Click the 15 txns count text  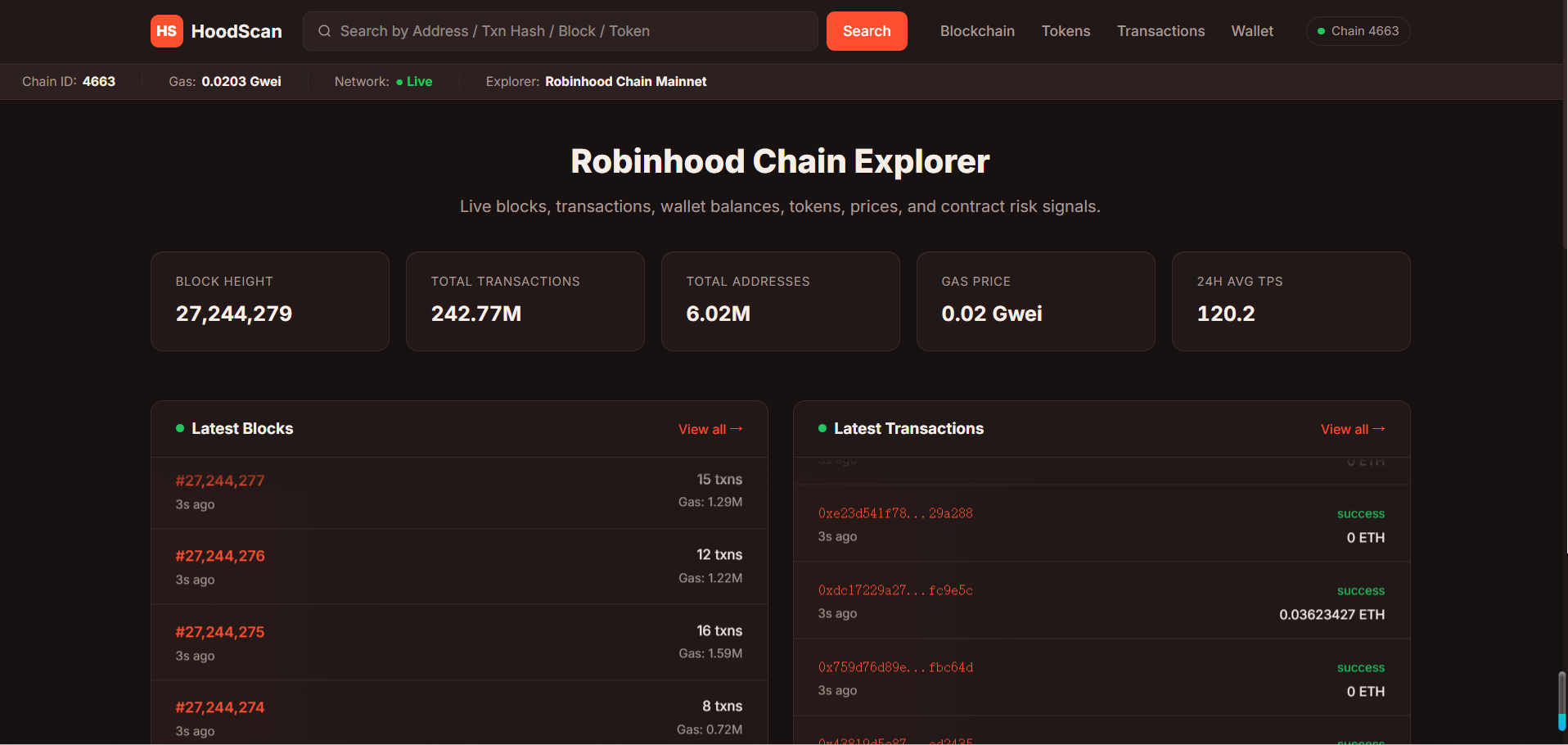(719, 479)
